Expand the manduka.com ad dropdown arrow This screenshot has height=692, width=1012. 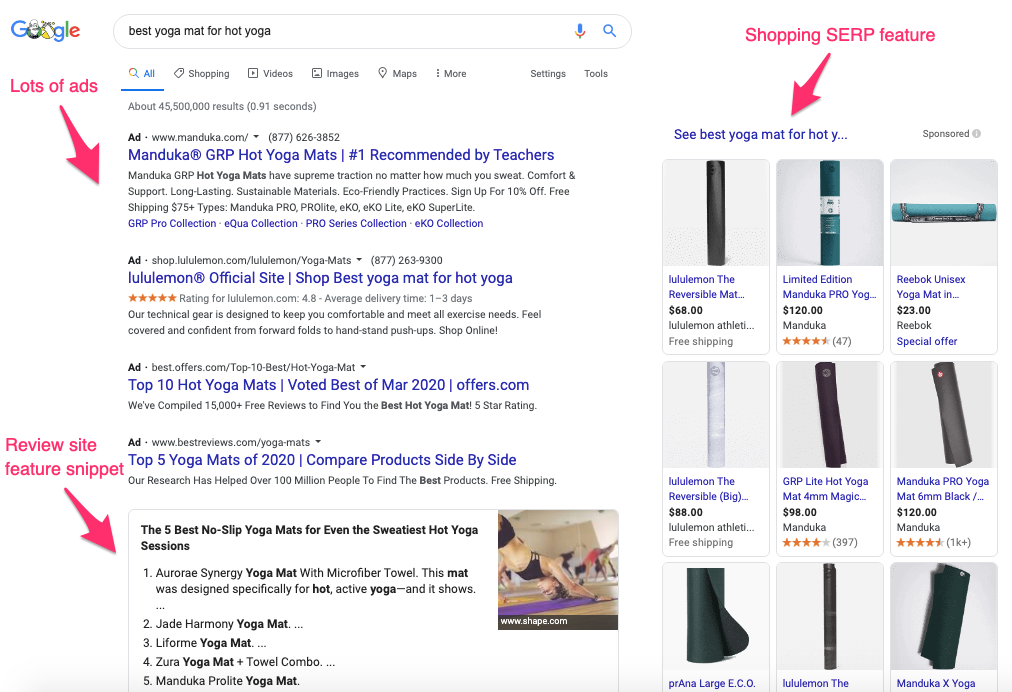click(256, 137)
